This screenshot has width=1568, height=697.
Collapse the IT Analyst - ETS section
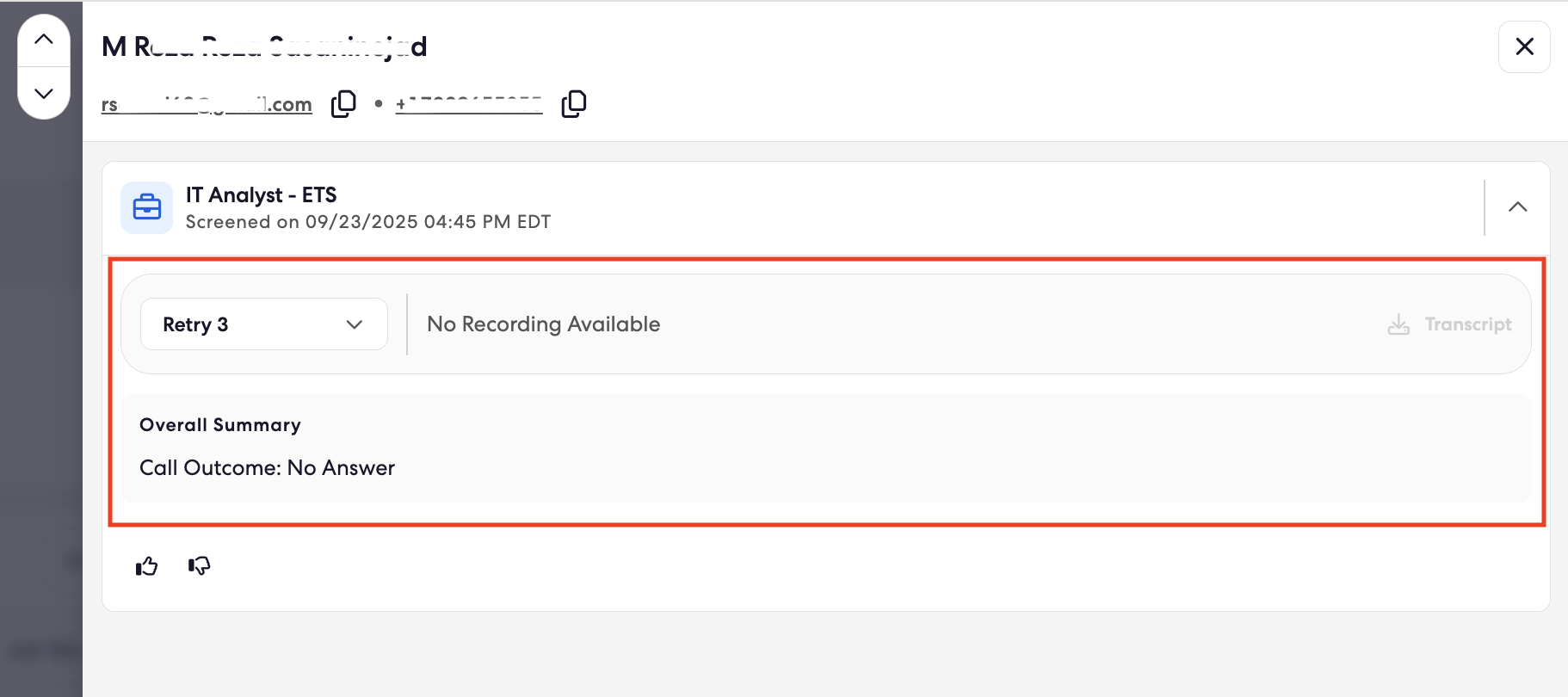click(x=1518, y=207)
